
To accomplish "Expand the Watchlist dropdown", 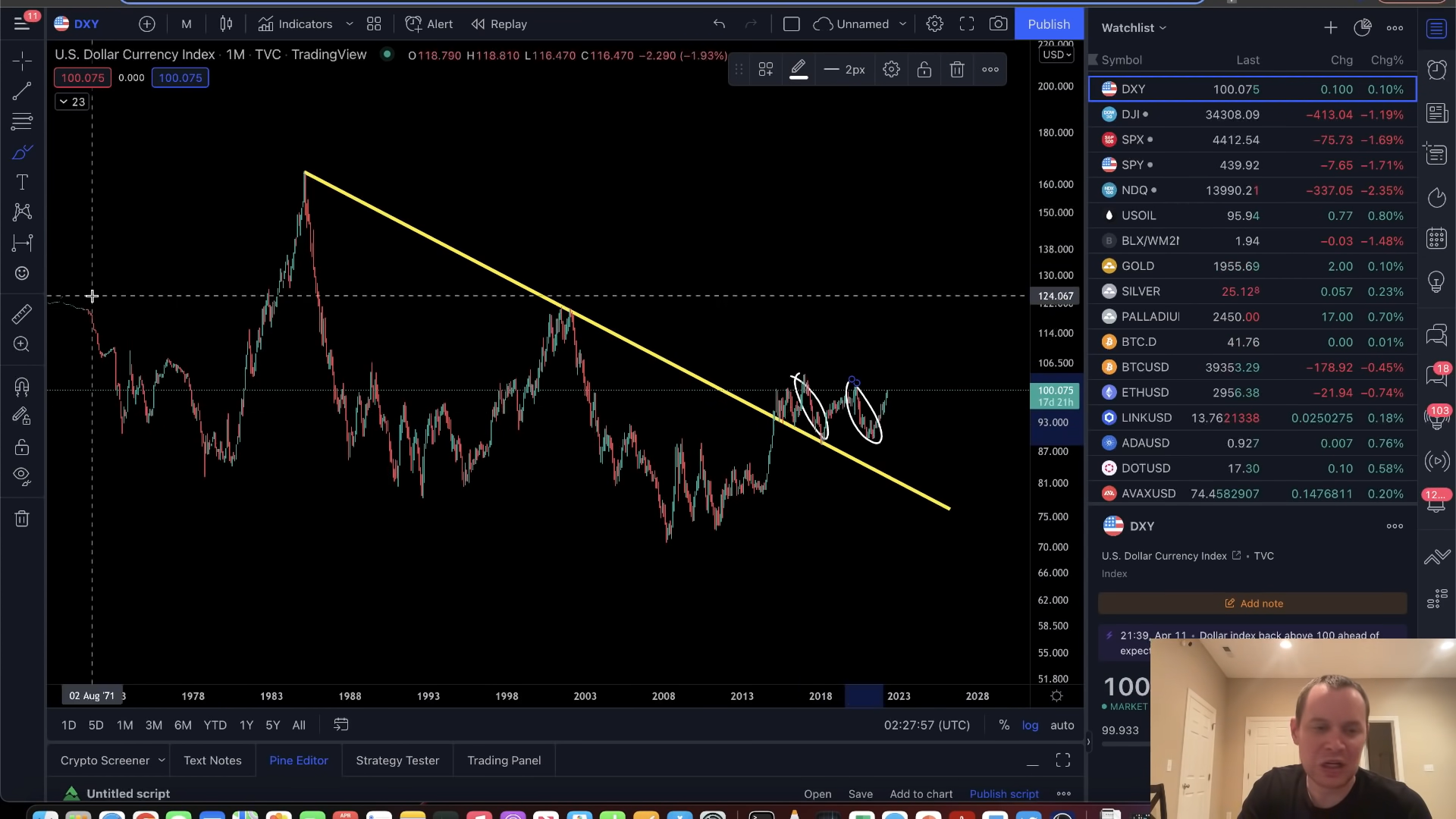I will 1134,28.
